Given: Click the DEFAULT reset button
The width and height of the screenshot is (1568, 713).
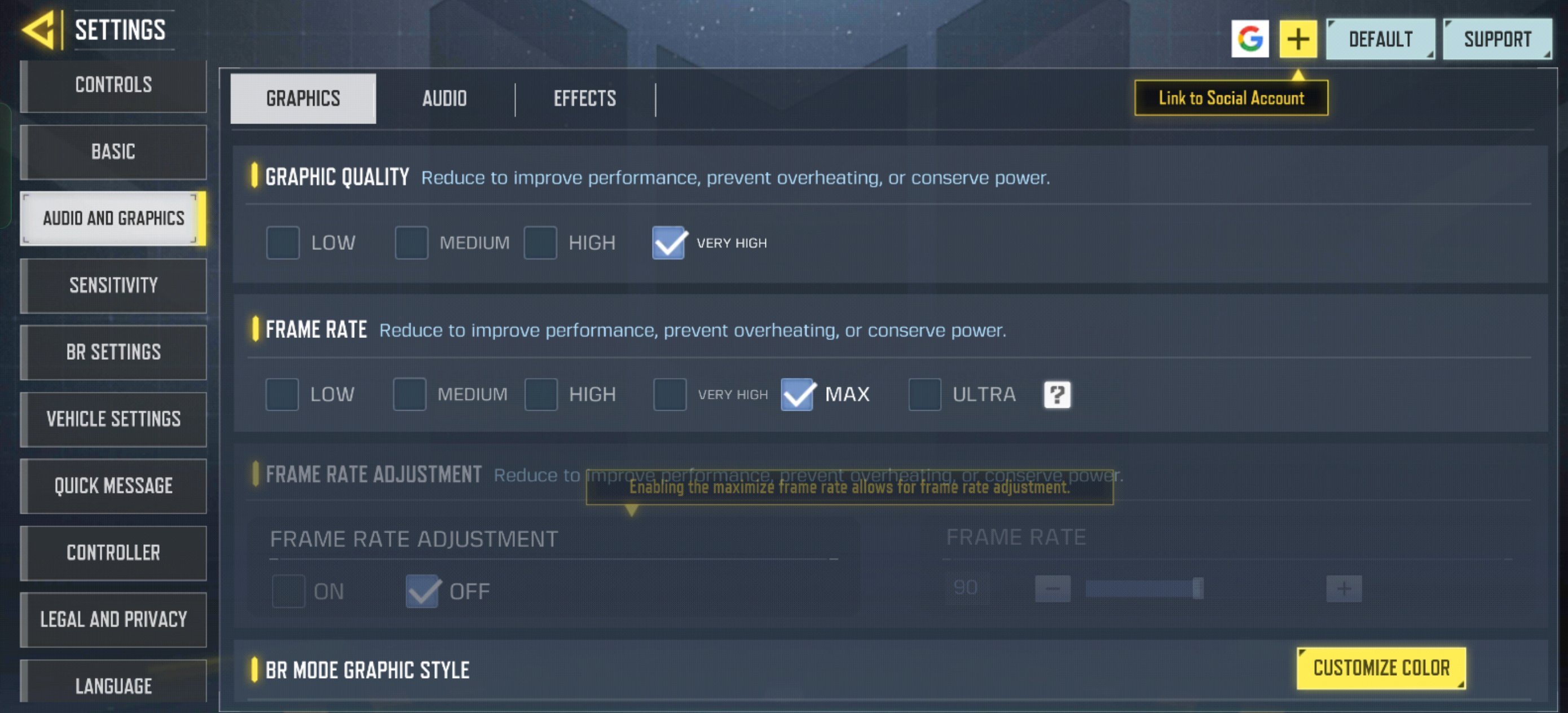Looking at the screenshot, I should pos(1381,37).
